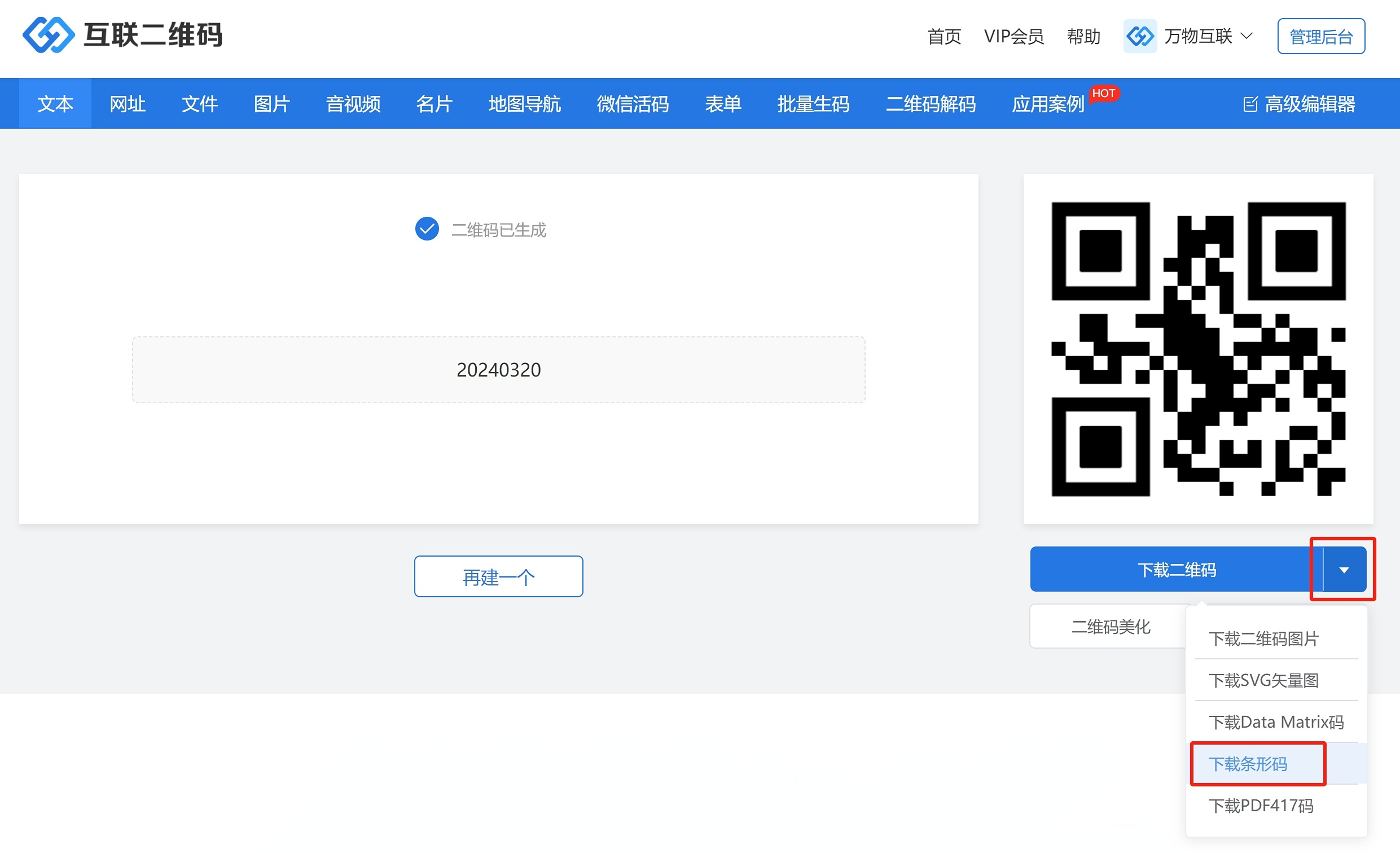Go to 首页 in top navigation
Viewport: 1400px width, 853px height.
943,36
